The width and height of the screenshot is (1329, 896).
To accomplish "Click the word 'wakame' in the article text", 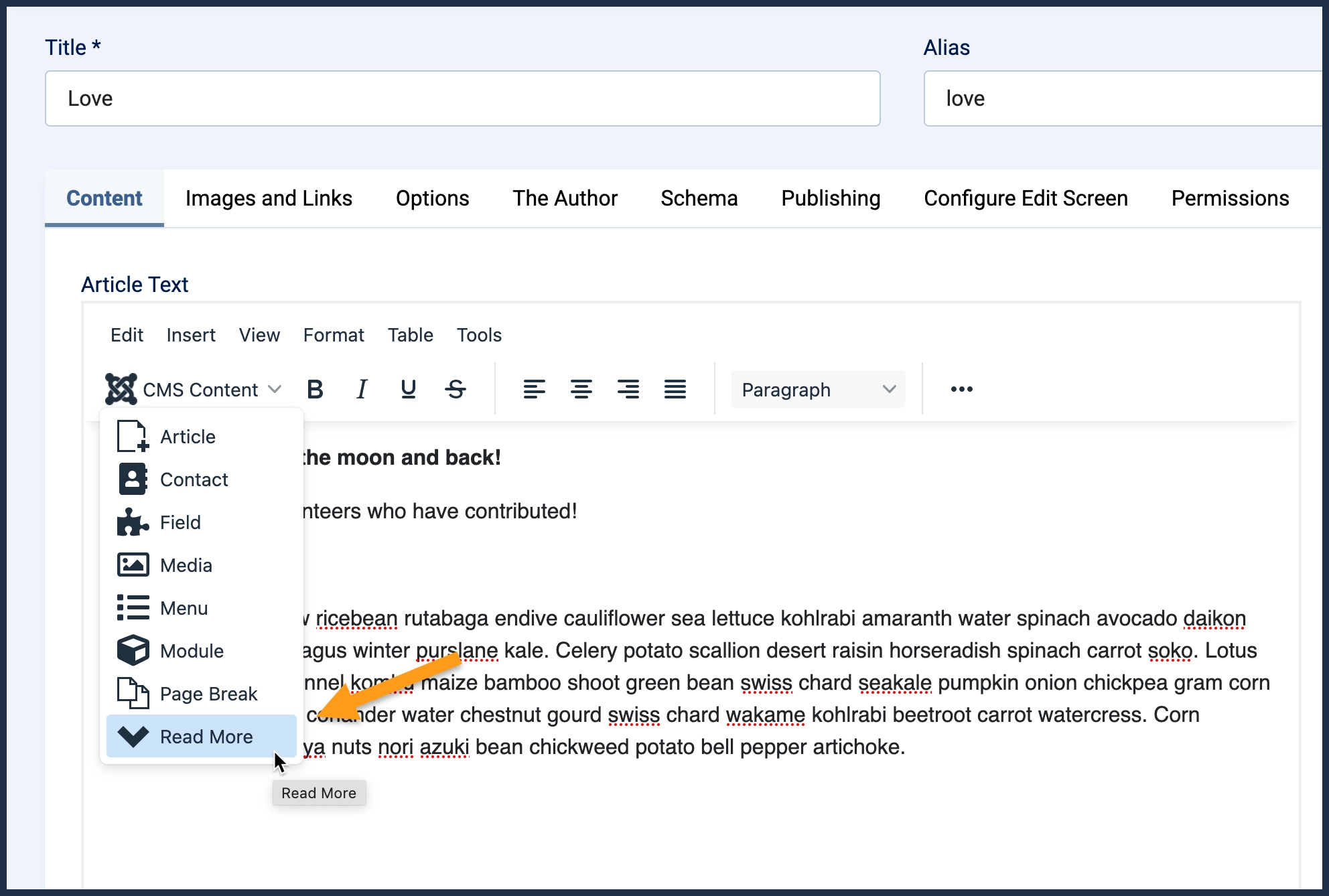I will [x=765, y=715].
